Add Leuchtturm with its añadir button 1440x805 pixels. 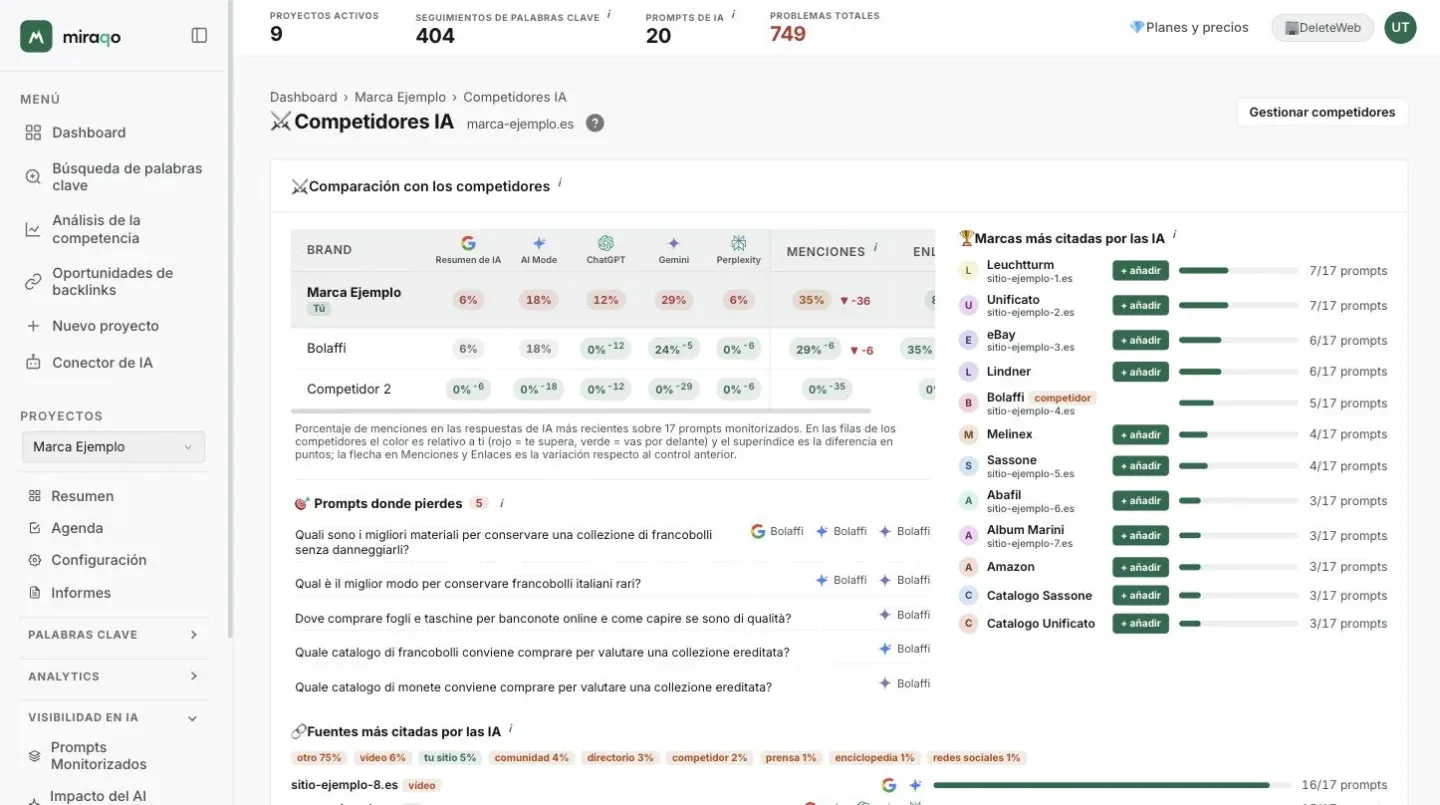tap(1140, 270)
